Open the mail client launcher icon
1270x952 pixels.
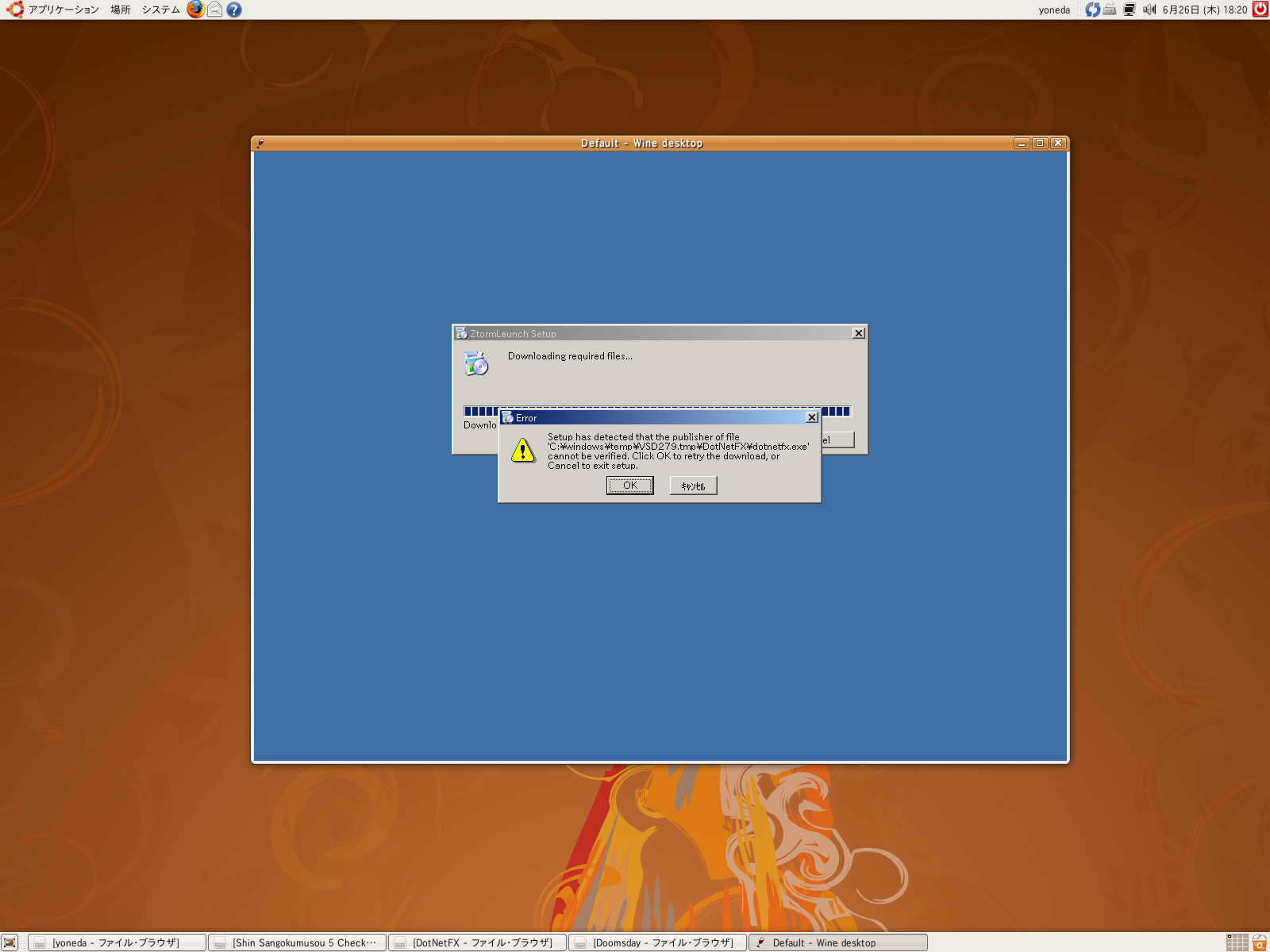215,10
